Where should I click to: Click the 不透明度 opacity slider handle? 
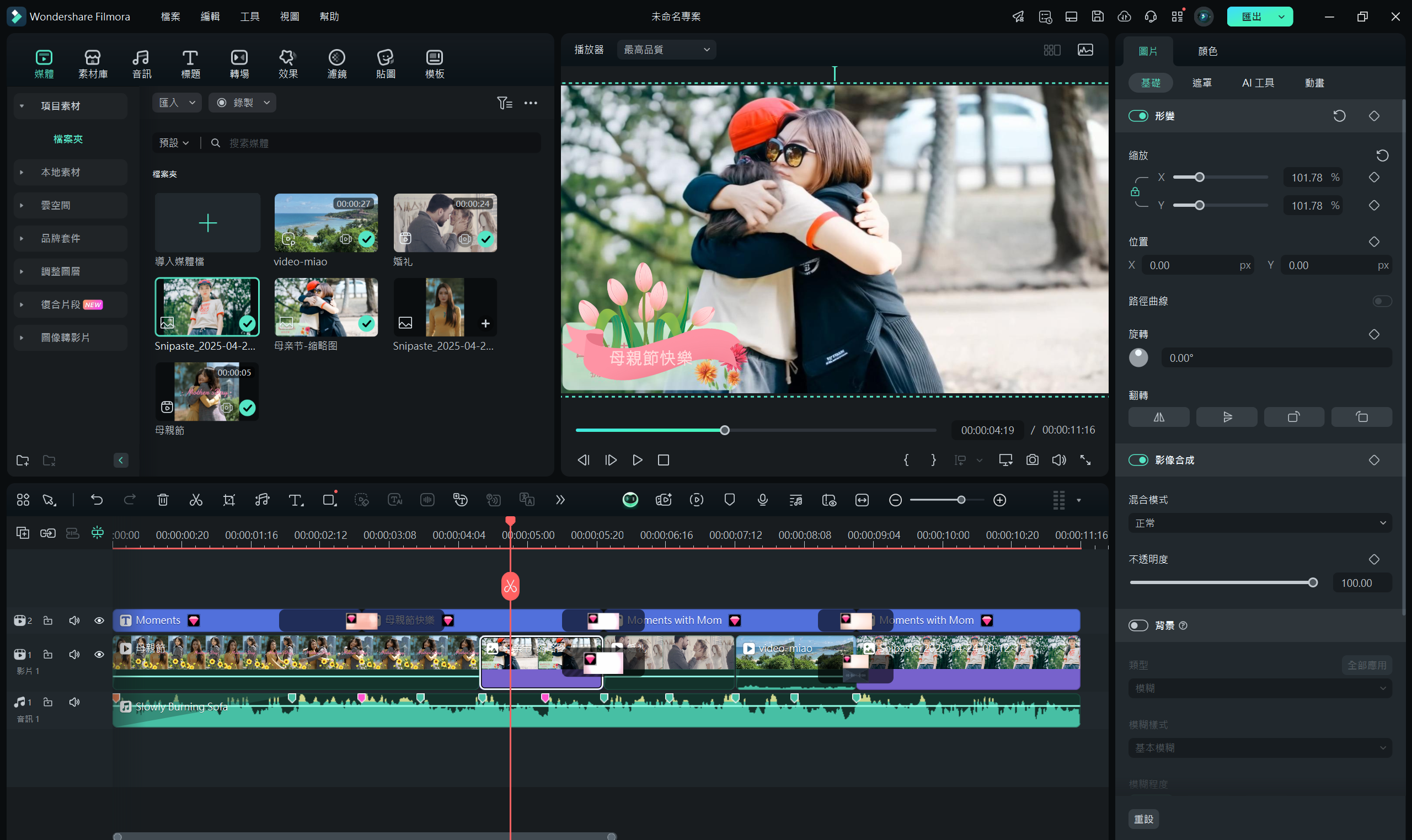click(1312, 583)
